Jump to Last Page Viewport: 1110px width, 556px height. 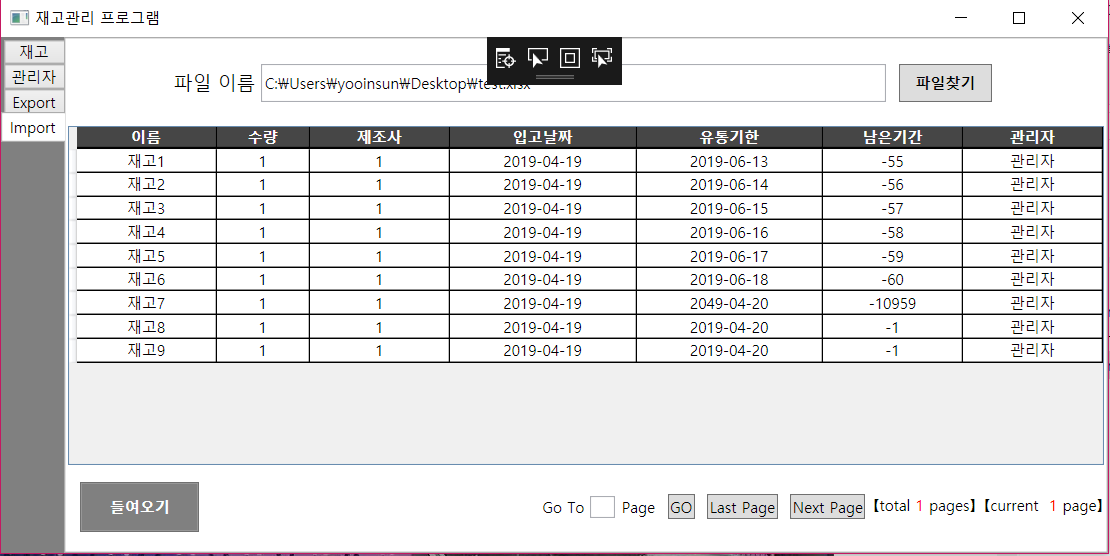click(742, 507)
